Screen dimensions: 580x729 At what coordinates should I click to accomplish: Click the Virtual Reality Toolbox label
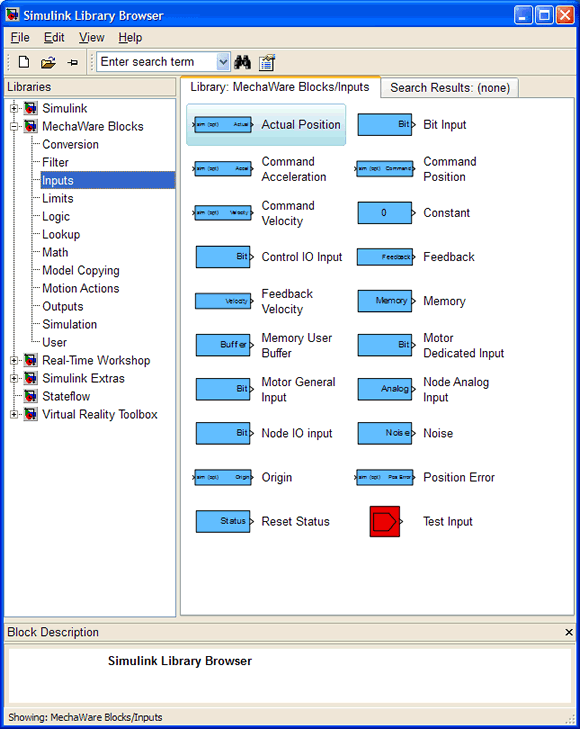pyautogui.click(x=99, y=415)
